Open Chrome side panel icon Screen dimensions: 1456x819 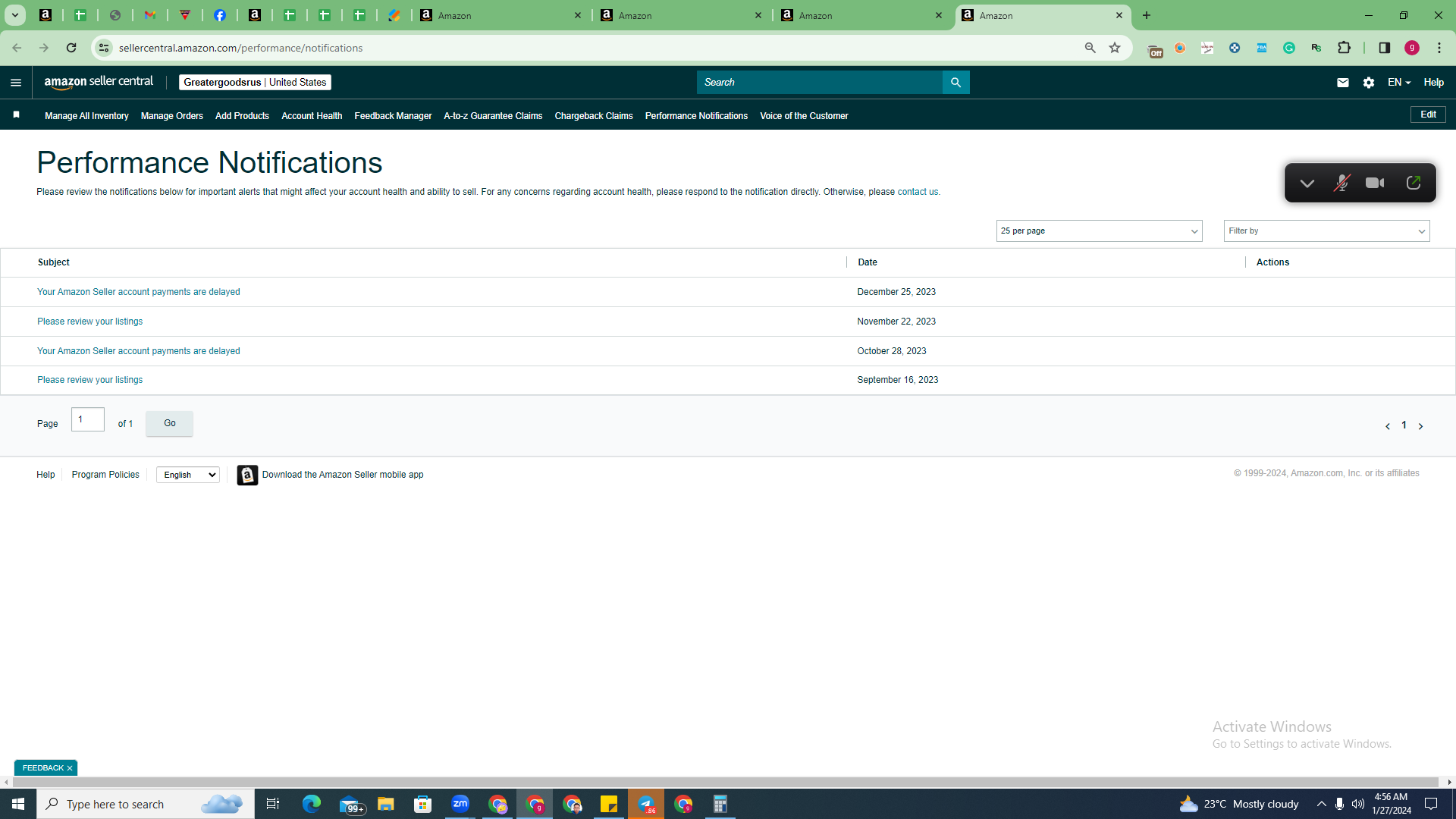(x=1385, y=48)
